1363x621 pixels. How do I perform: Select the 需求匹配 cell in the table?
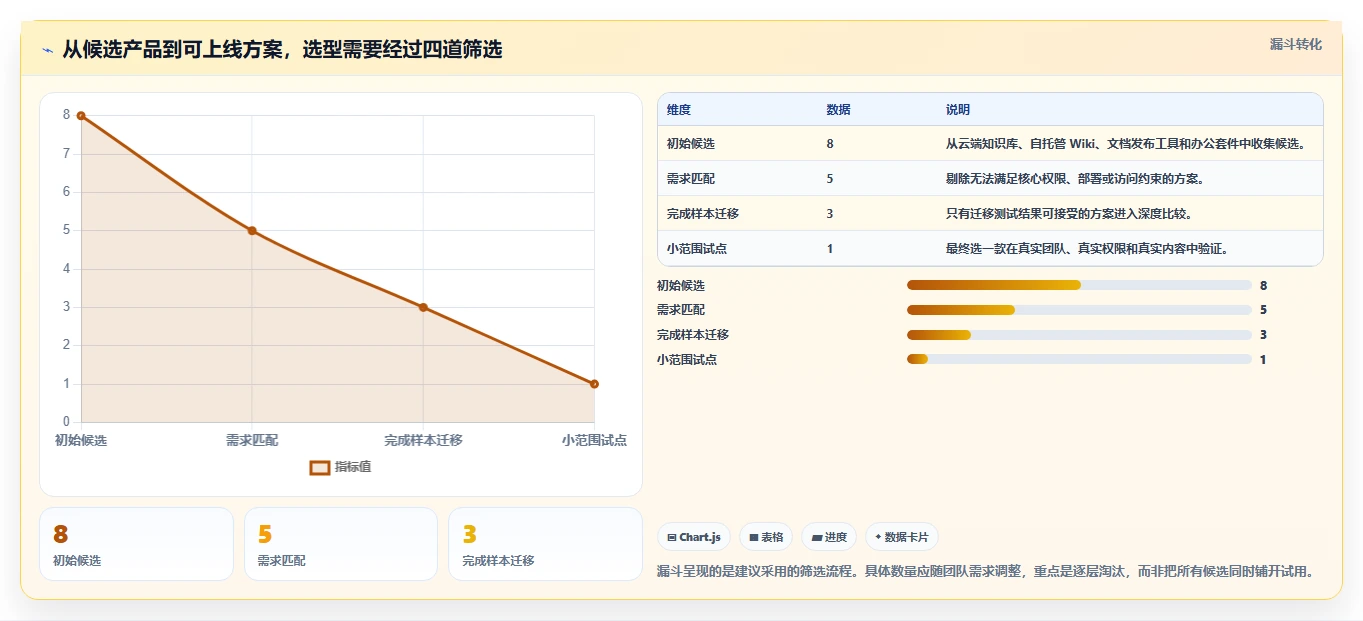[691, 179]
